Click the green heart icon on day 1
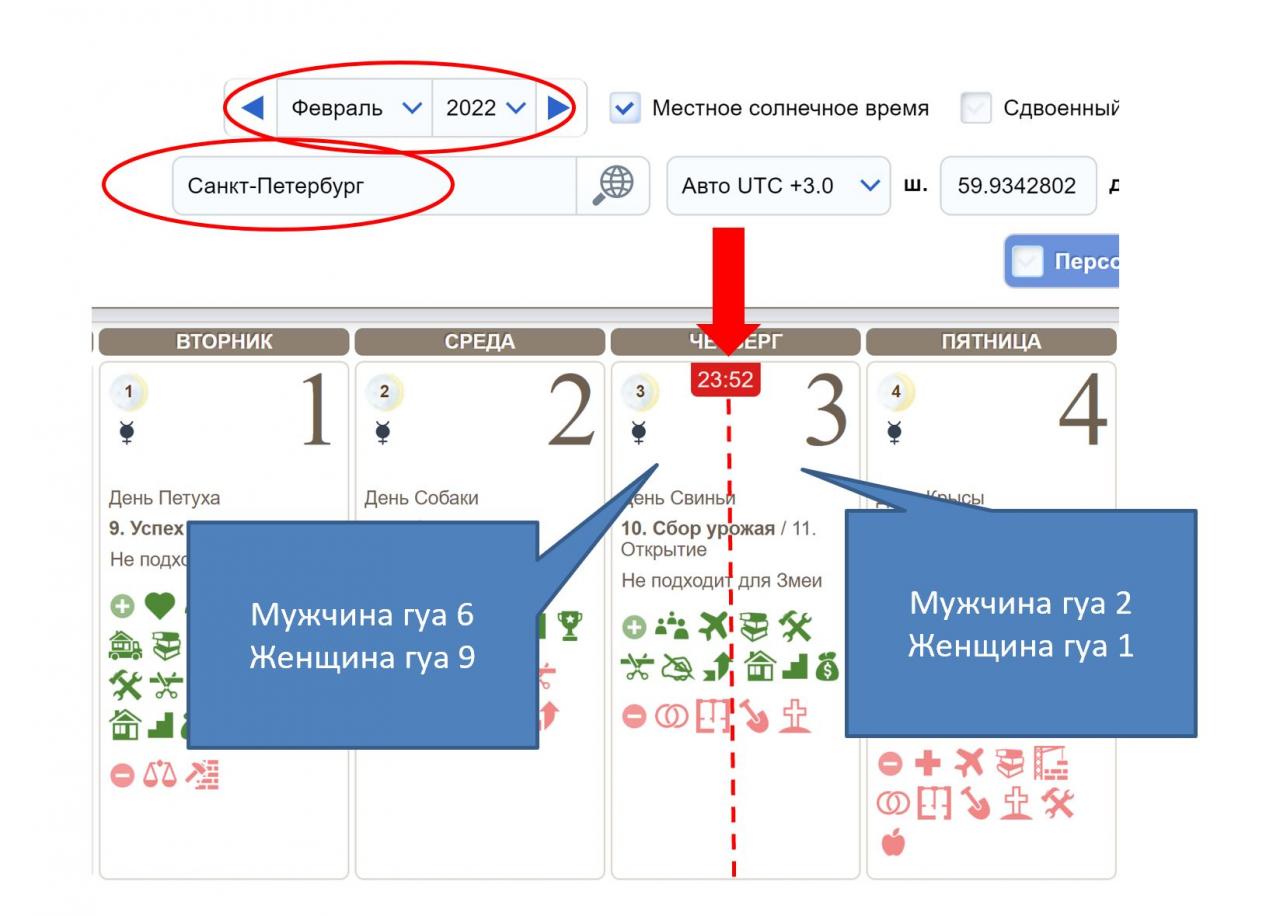The width and height of the screenshot is (1280, 916). coord(158,606)
